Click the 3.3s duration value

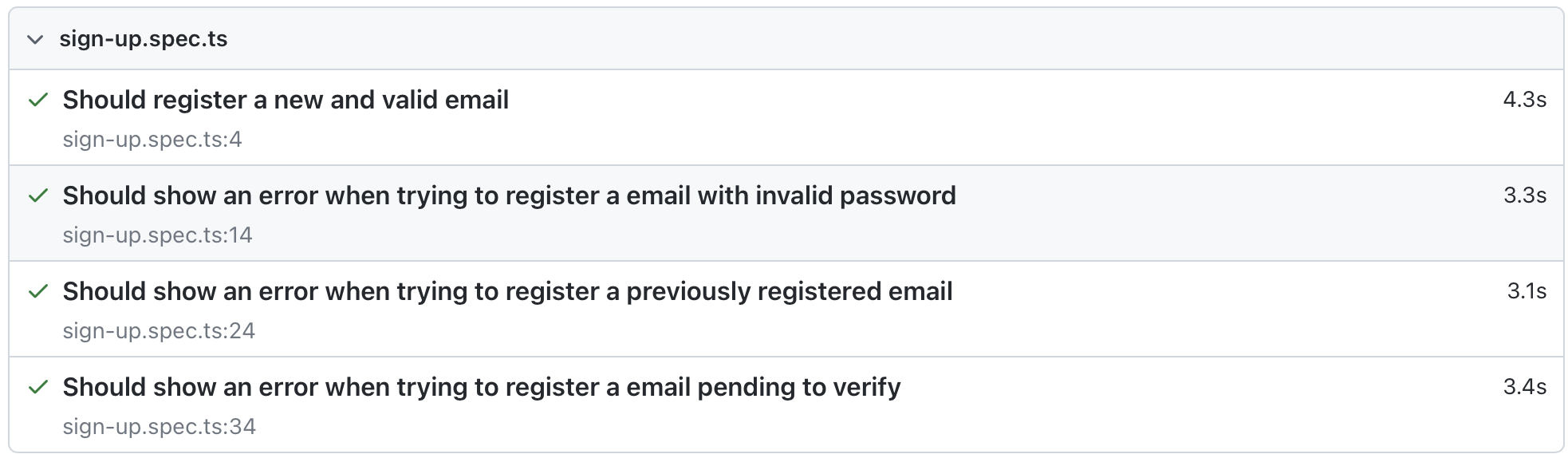1525,195
